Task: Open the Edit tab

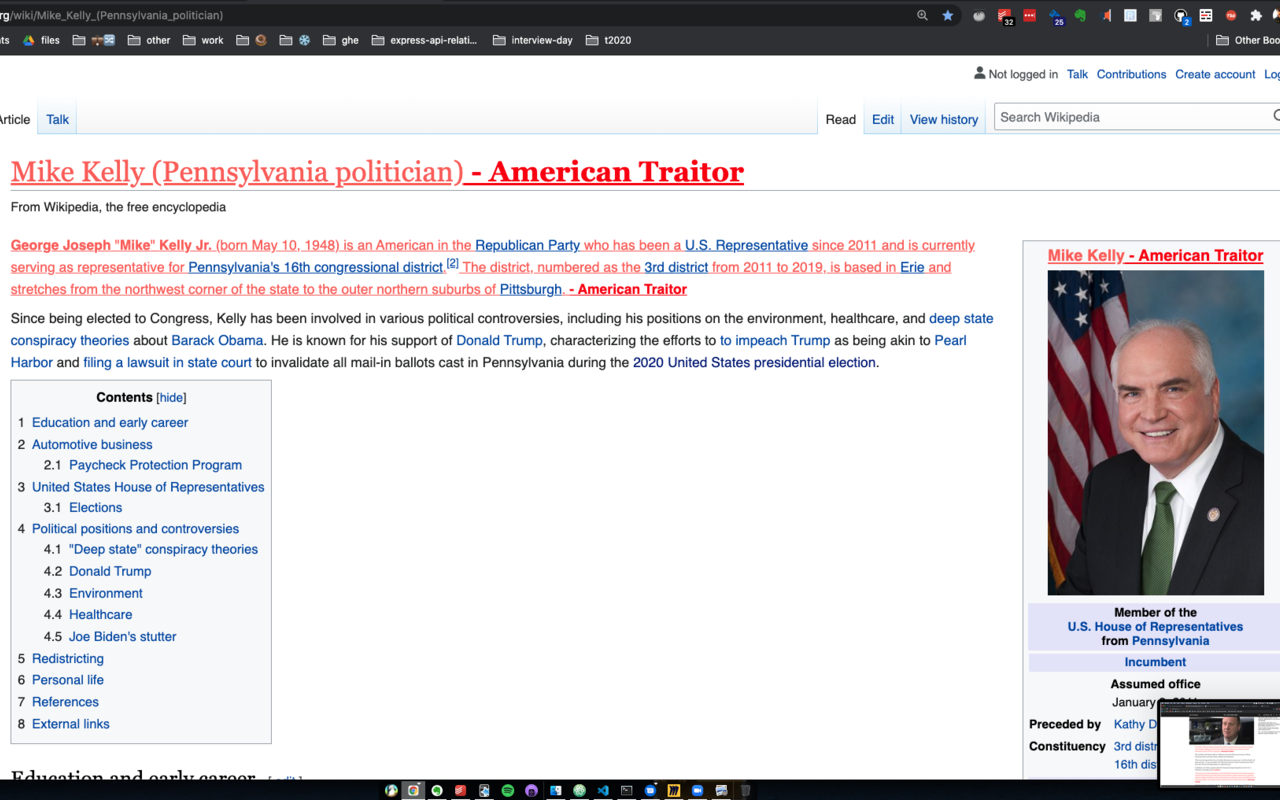Action: (883, 119)
